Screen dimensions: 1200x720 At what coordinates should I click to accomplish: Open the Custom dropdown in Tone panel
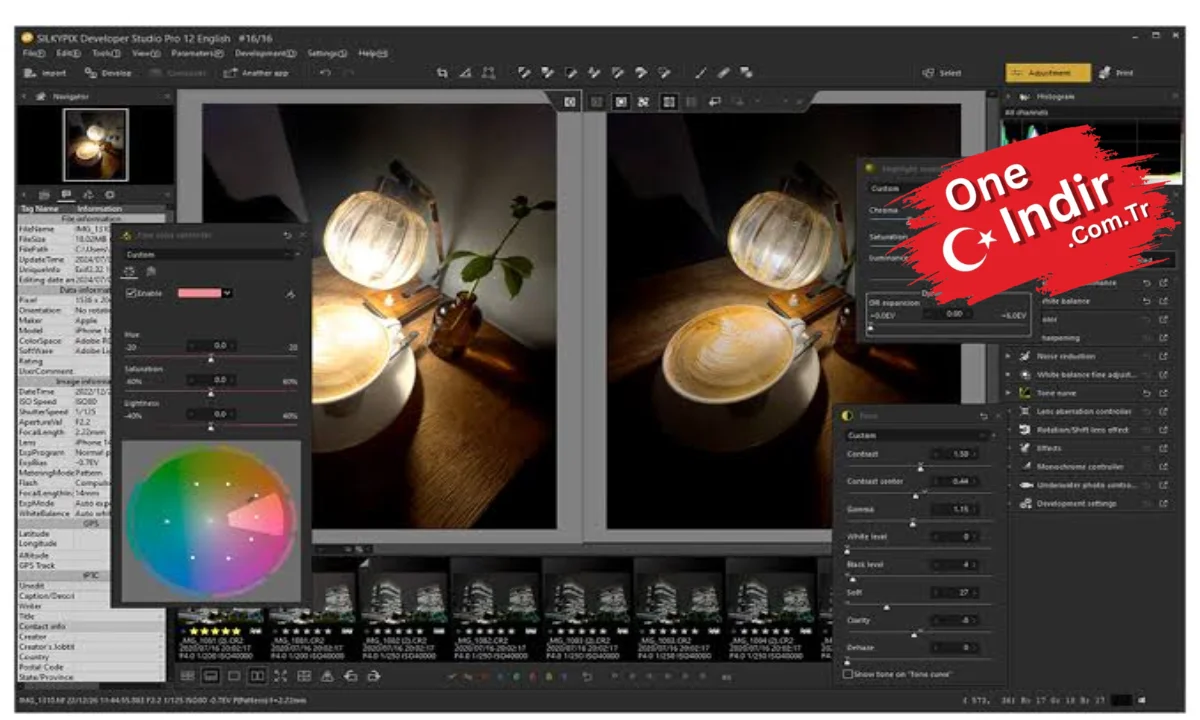click(x=918, y=435)
